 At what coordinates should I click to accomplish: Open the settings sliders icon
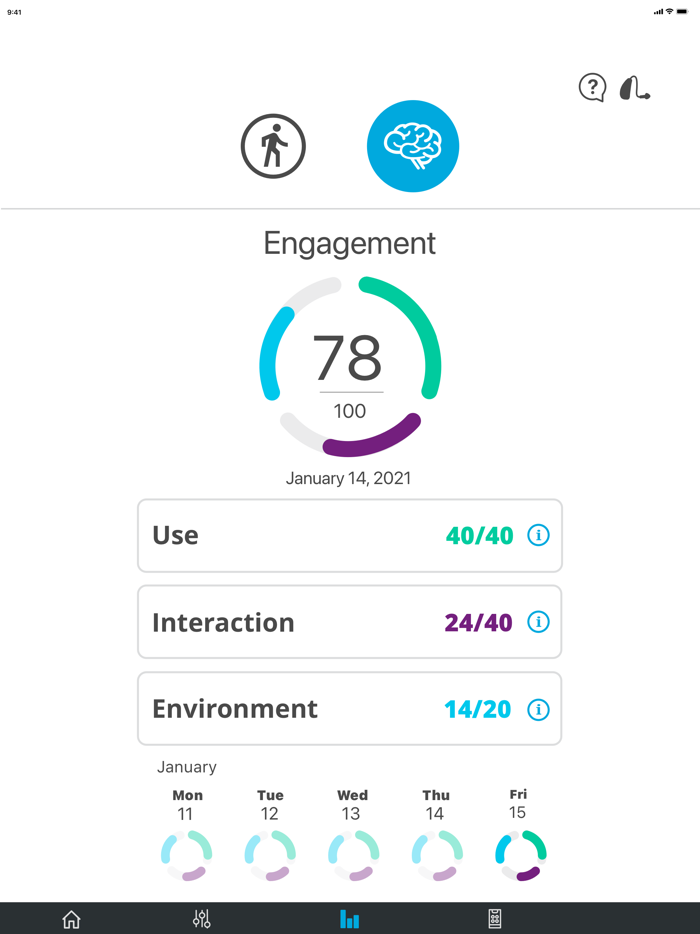point(200,917)
